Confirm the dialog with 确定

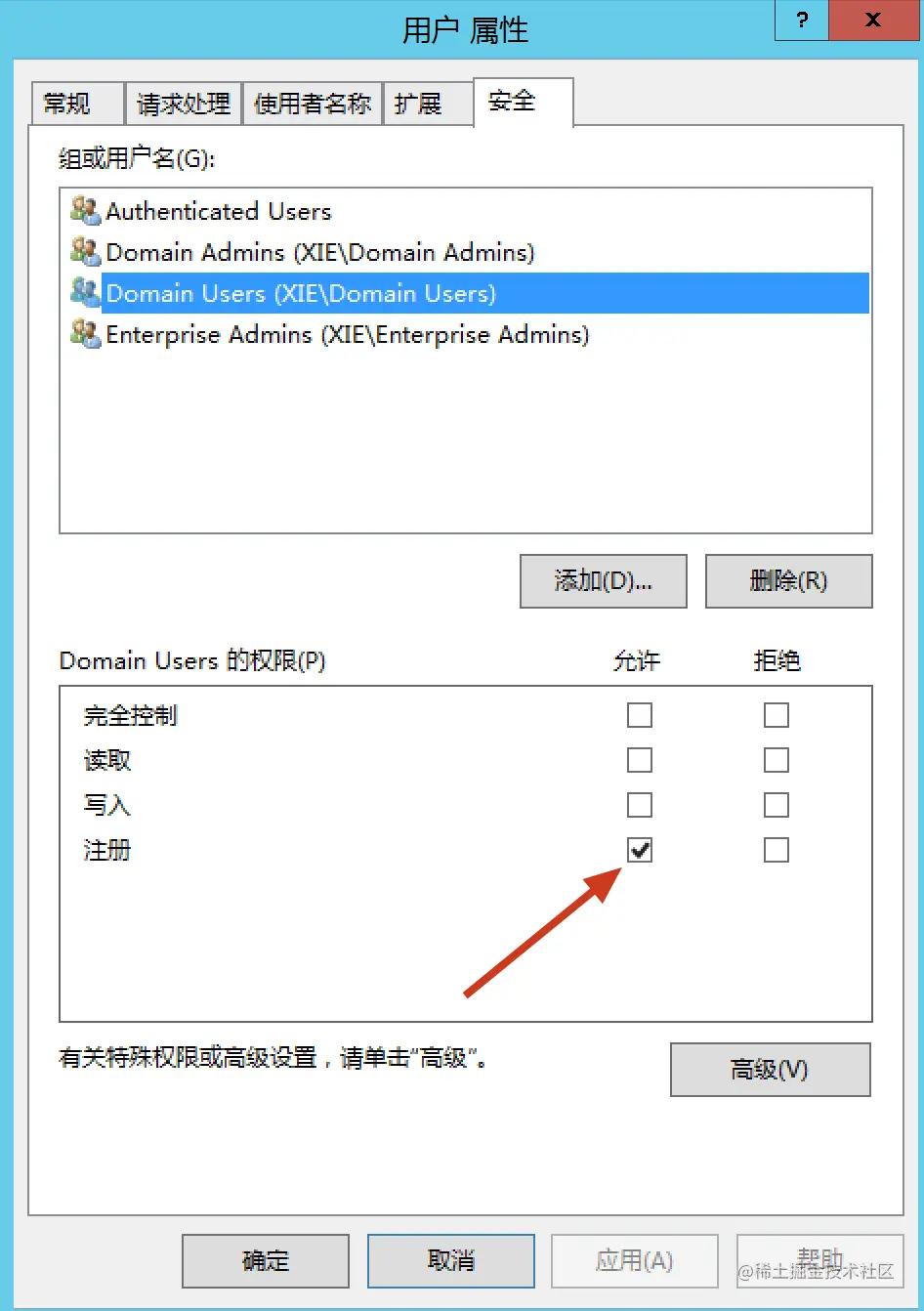(266, 1260)
